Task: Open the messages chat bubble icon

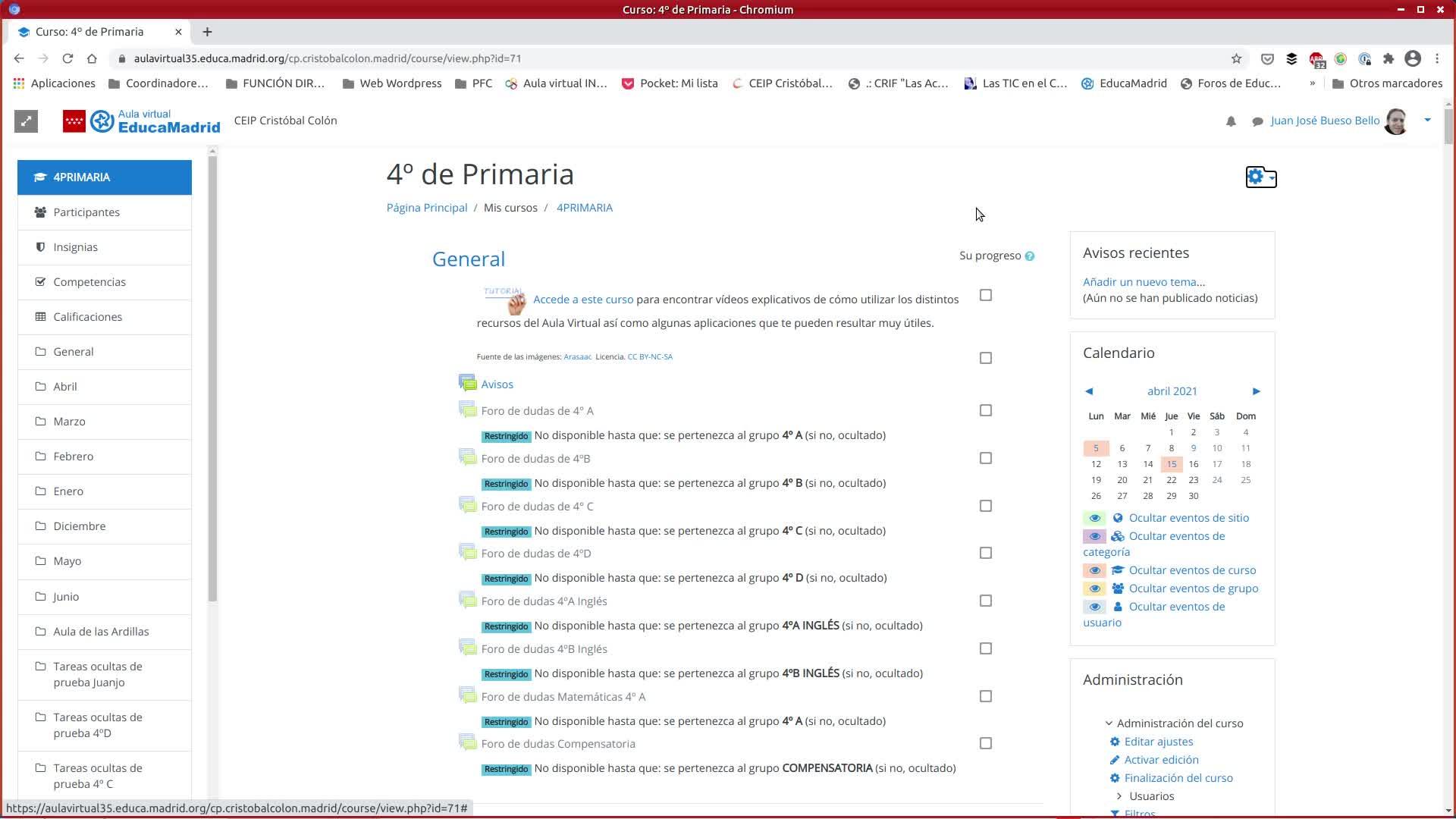Action: (1257, 121)
